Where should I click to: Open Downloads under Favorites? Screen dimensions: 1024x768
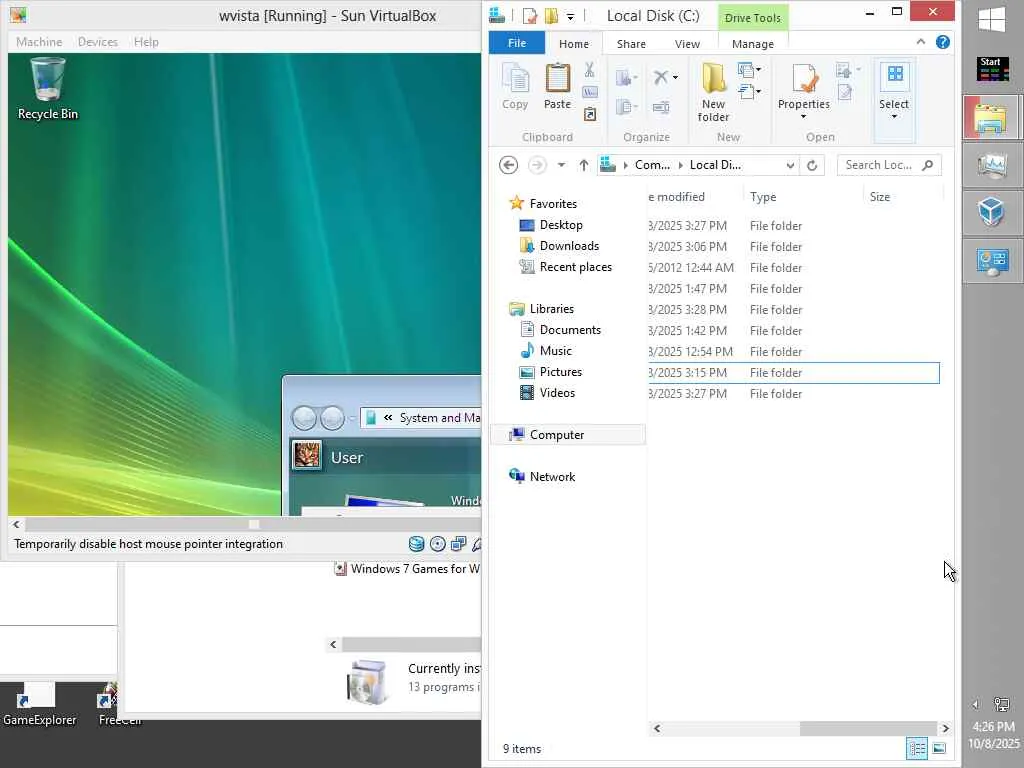coord(569,246)
